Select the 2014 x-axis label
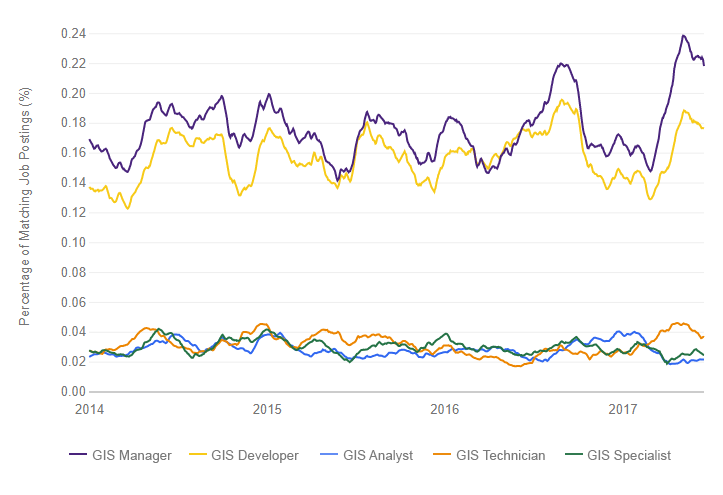Image resolution: width=723 pixels, height=495 pixels. coord(89,410)
